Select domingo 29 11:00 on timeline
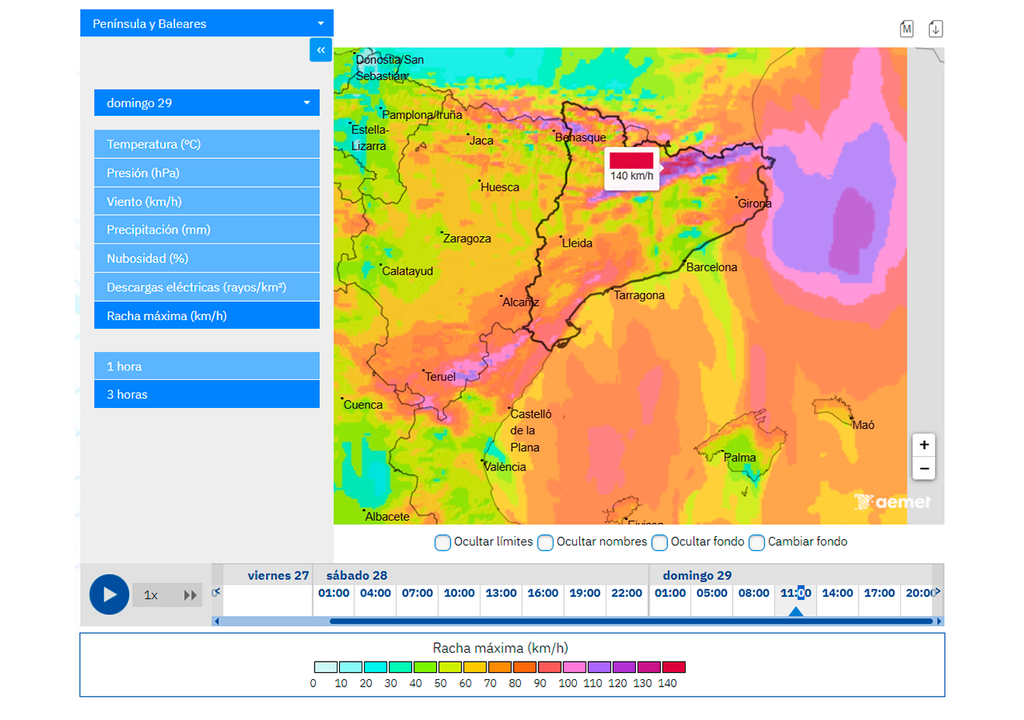Screen dimensions: 1024x720 click(x=795, y=593)
